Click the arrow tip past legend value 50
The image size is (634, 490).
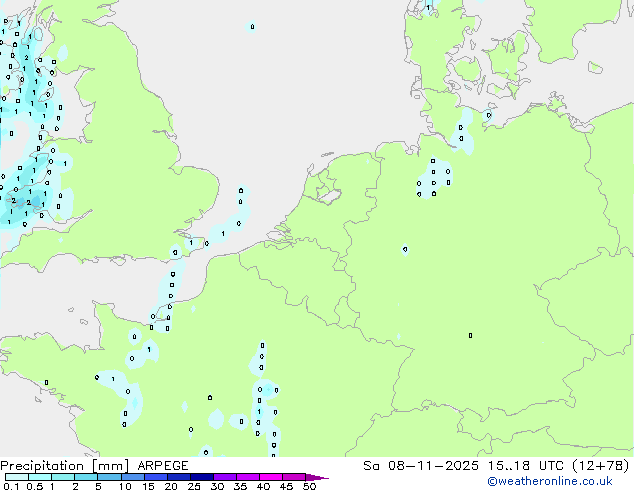click(318, 477)
